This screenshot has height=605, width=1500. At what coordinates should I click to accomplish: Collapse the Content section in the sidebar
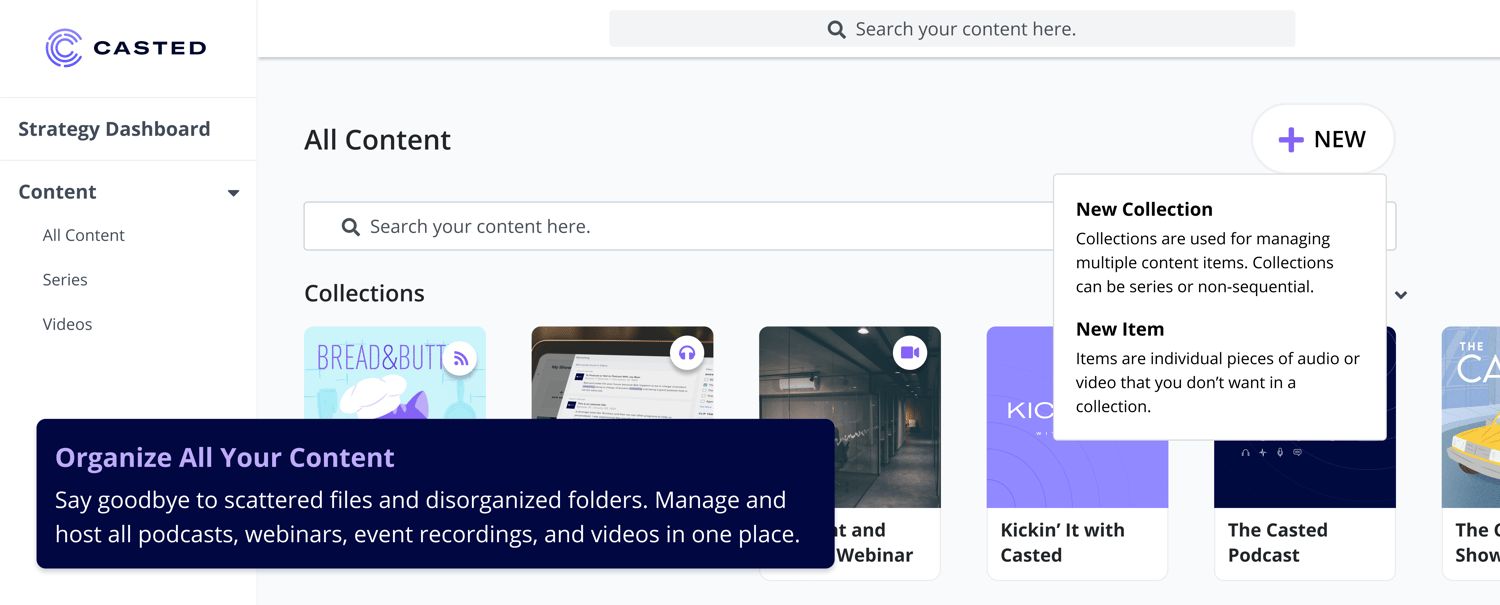point(233,192)
